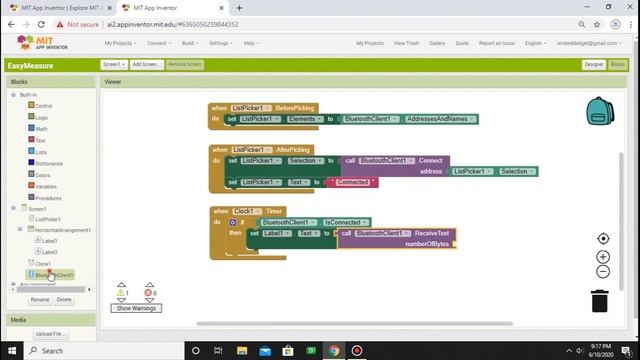Screen dimensions: 640x360
Task: Click the Upload File button
Action: pyautogui.click(x=51, y=334)
